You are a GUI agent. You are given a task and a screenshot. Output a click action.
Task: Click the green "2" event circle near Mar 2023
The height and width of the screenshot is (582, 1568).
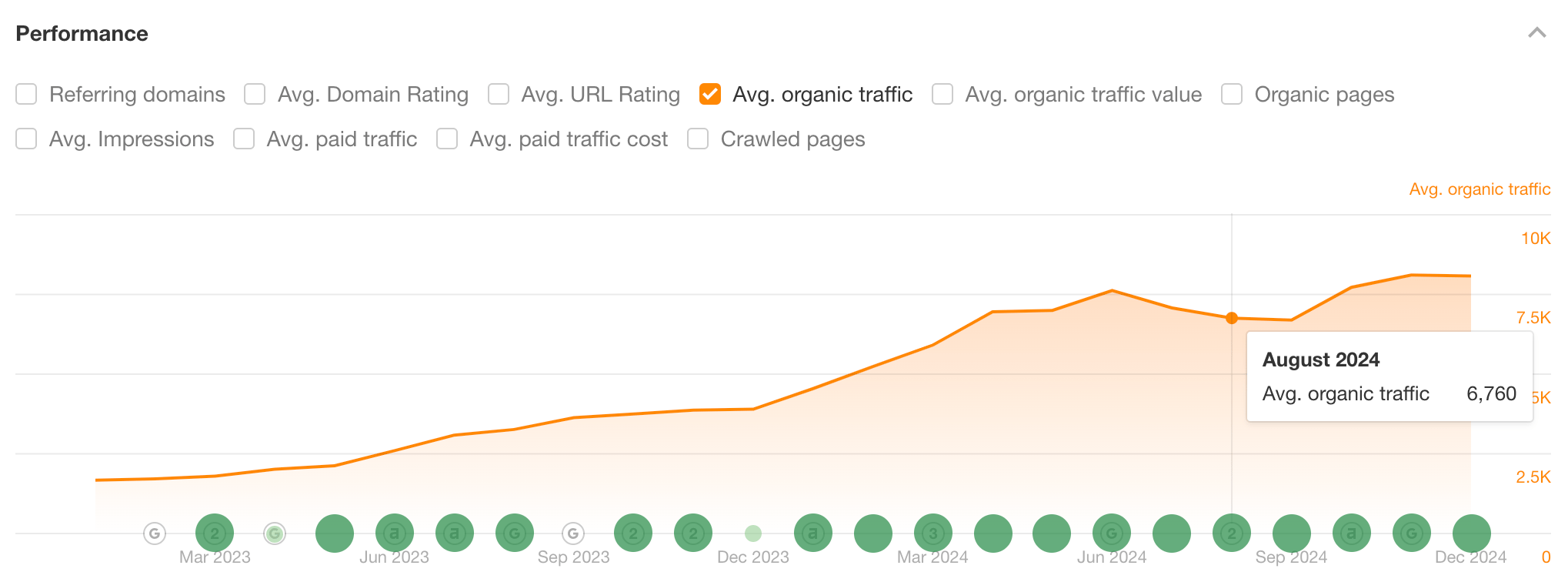coord(215,533)
